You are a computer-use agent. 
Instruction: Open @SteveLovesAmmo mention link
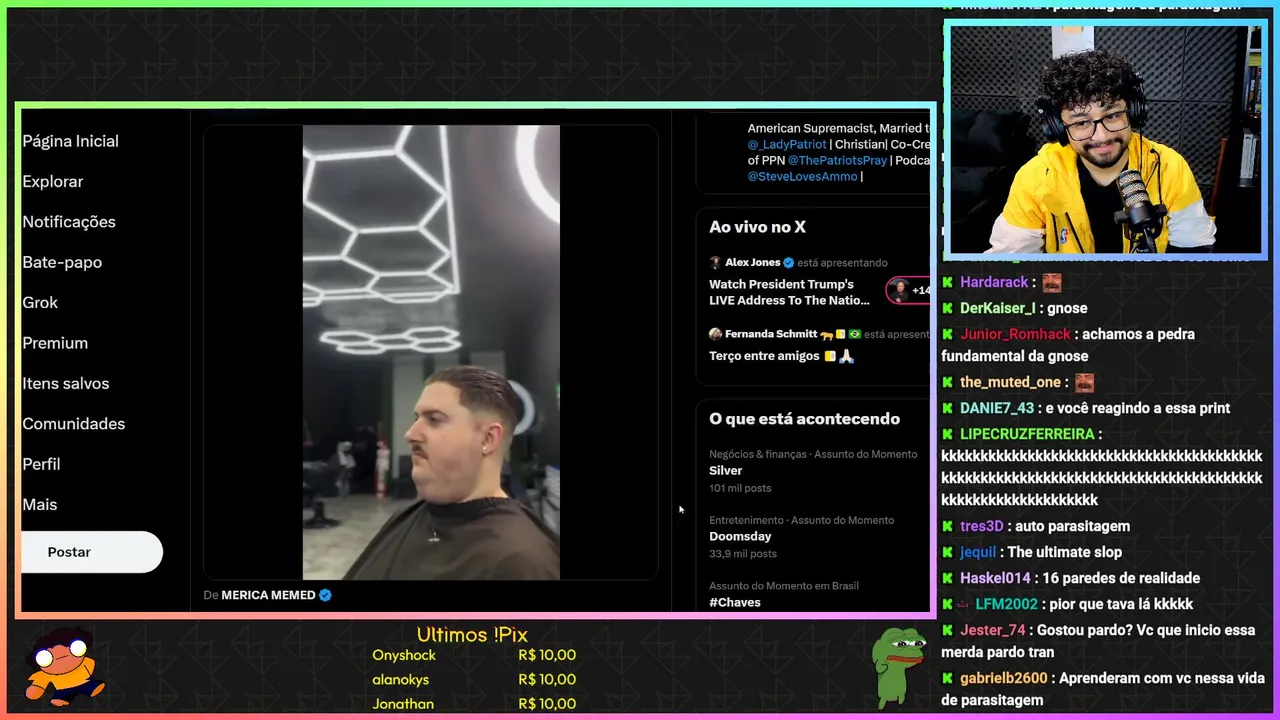tap(802, 176)
